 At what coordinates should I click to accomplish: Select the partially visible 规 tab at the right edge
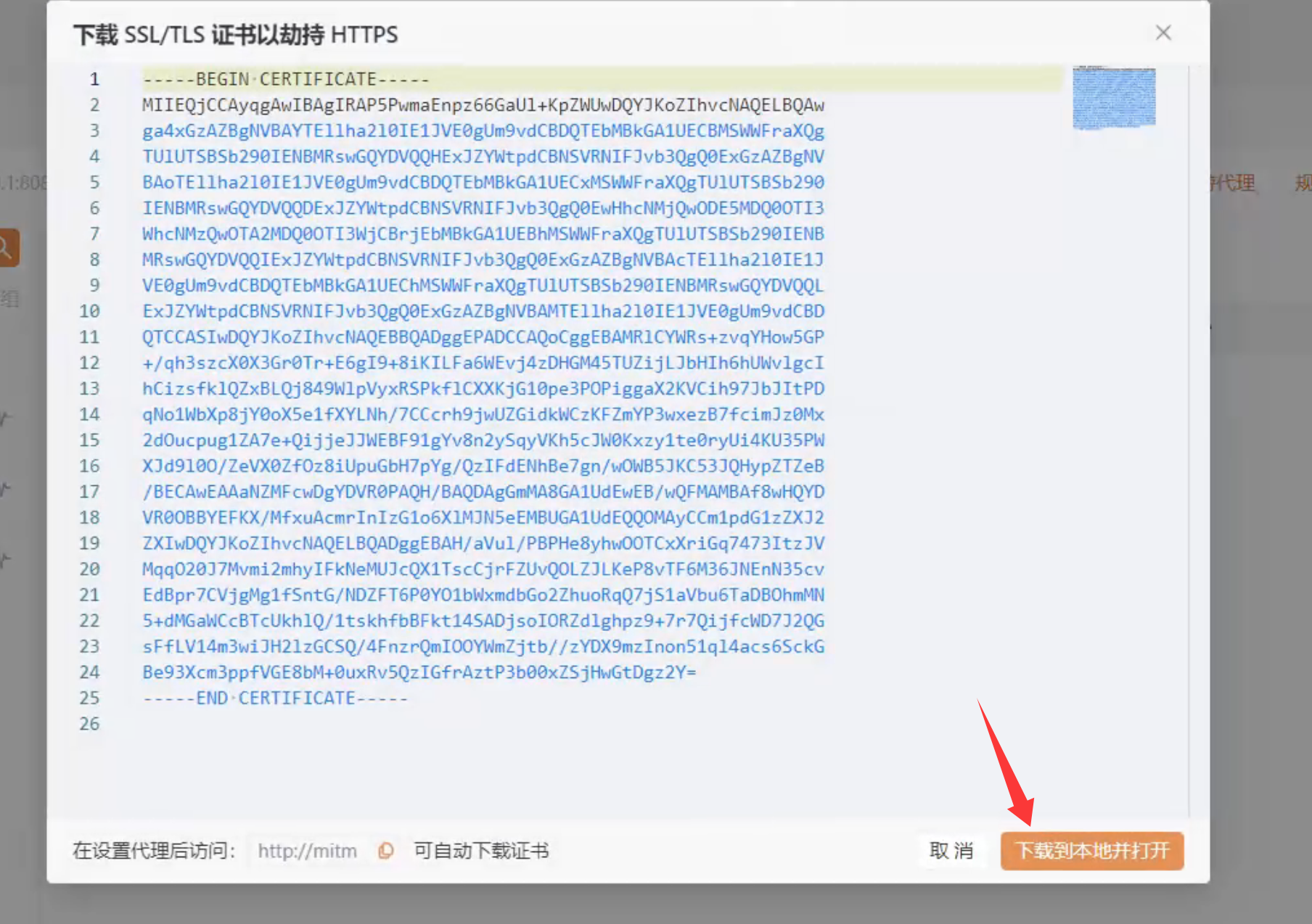1303,183
